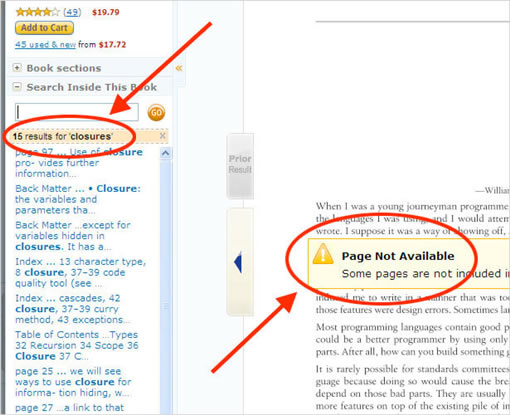
Task: Open Back Matter 'Closure:' search result
Action: pos(78,199)
